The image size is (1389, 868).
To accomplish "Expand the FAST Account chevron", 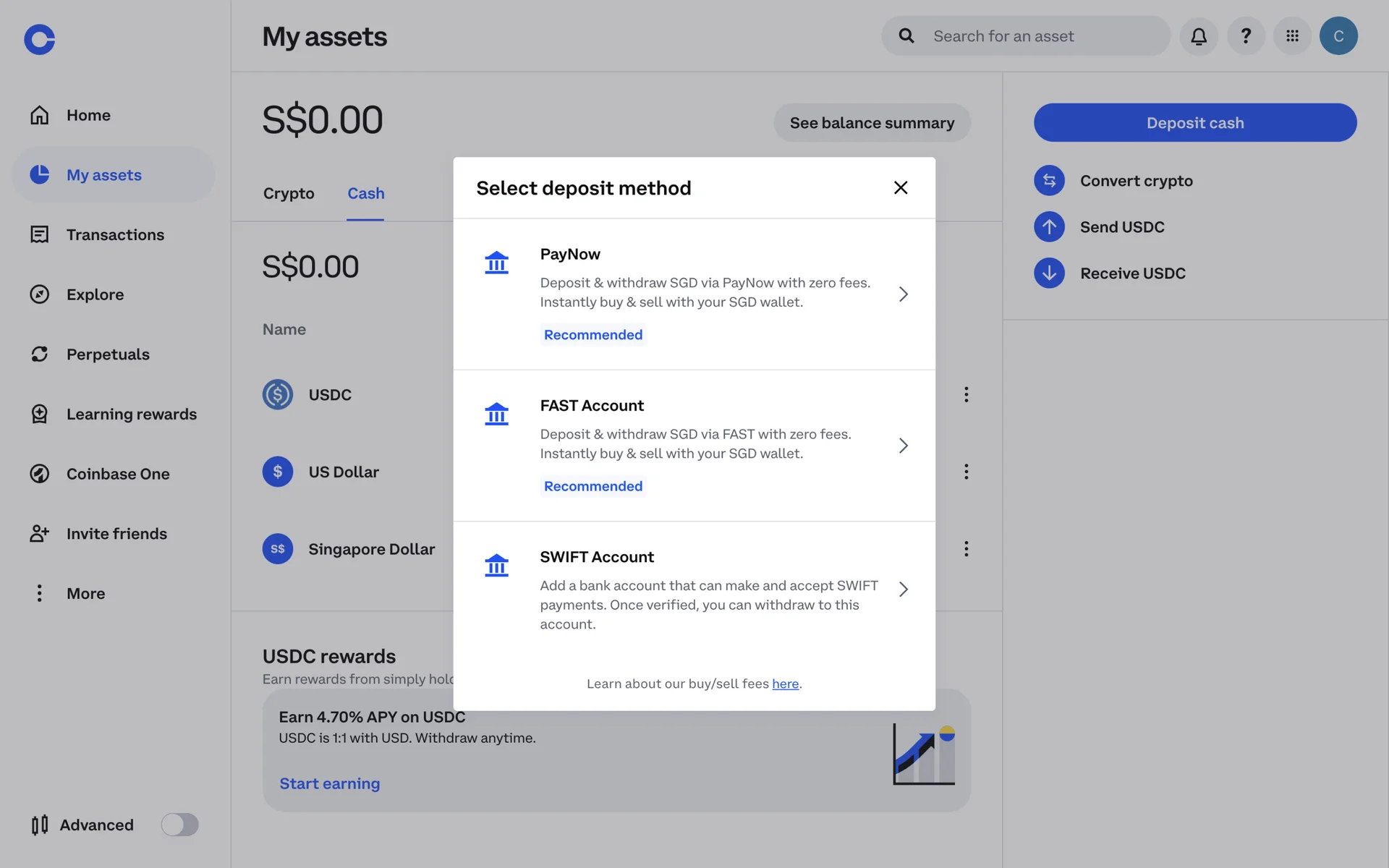I will tap(903, 446).
